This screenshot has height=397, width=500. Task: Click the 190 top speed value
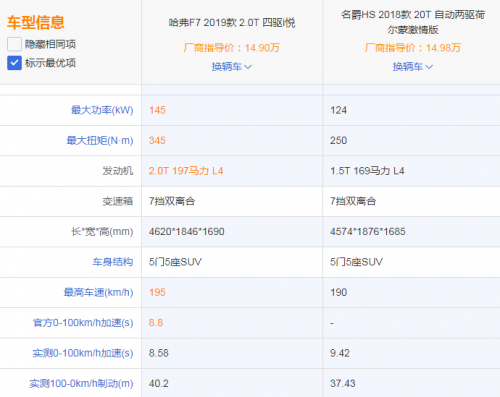338,292
